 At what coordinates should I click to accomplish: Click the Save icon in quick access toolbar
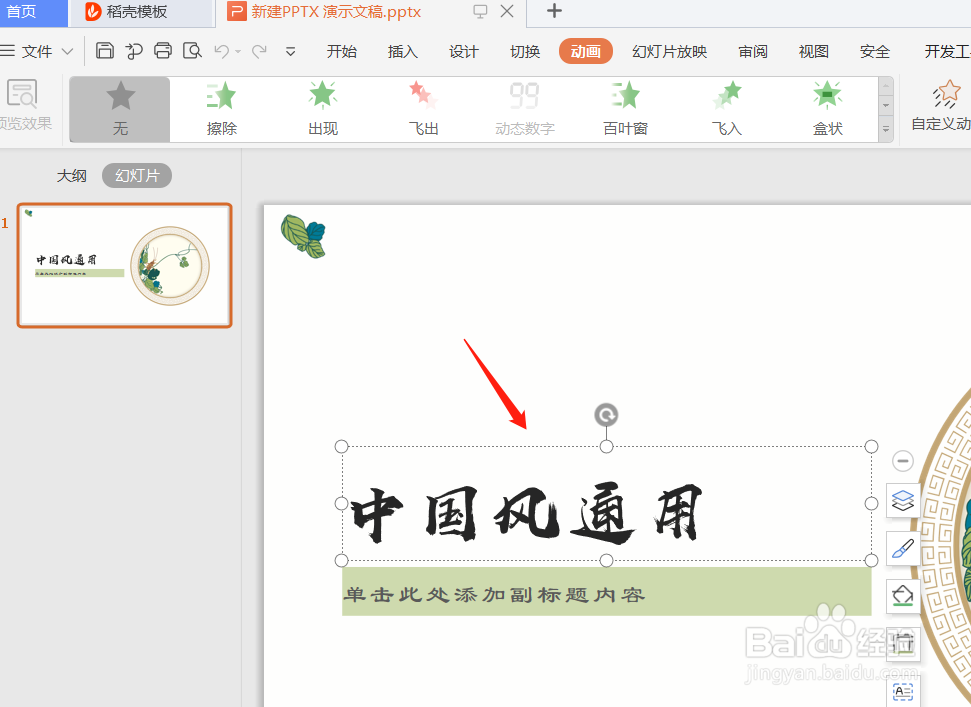coord(105,49)
